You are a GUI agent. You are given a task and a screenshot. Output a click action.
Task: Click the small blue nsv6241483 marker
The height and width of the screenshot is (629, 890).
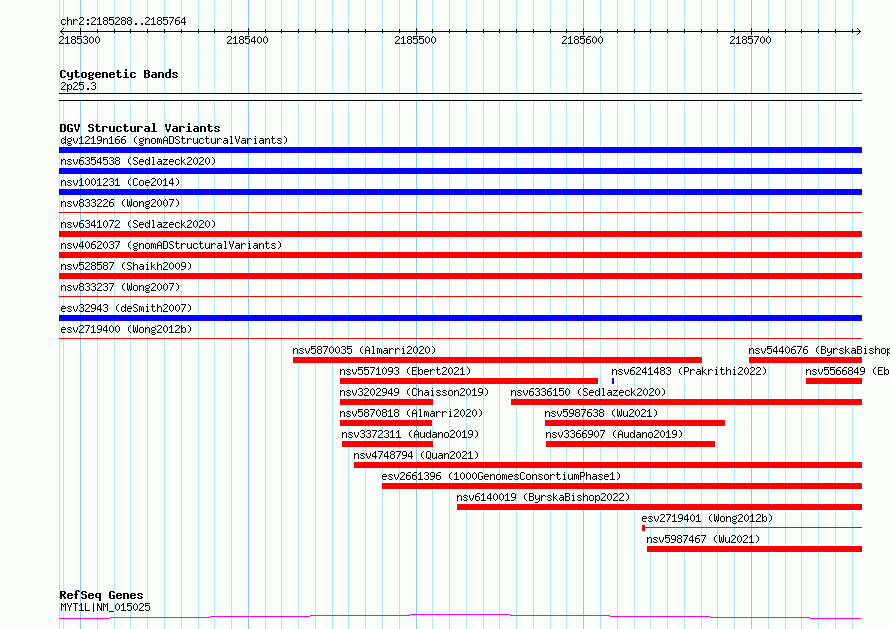coord(613,381)
